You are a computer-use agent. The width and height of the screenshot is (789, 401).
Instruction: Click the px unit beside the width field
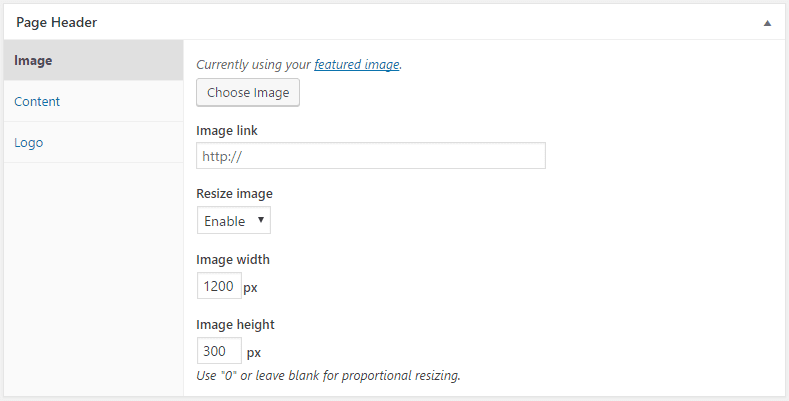(x=251, y=288)
